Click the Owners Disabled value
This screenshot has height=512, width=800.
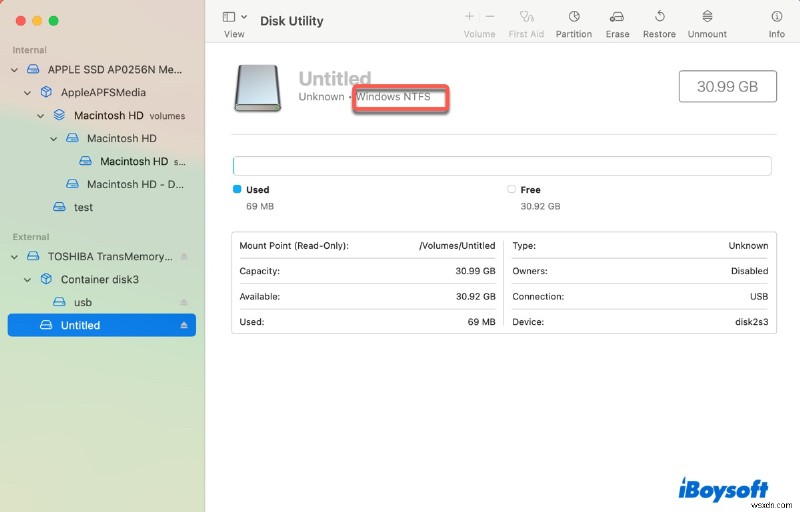click(x=749, y=271)
